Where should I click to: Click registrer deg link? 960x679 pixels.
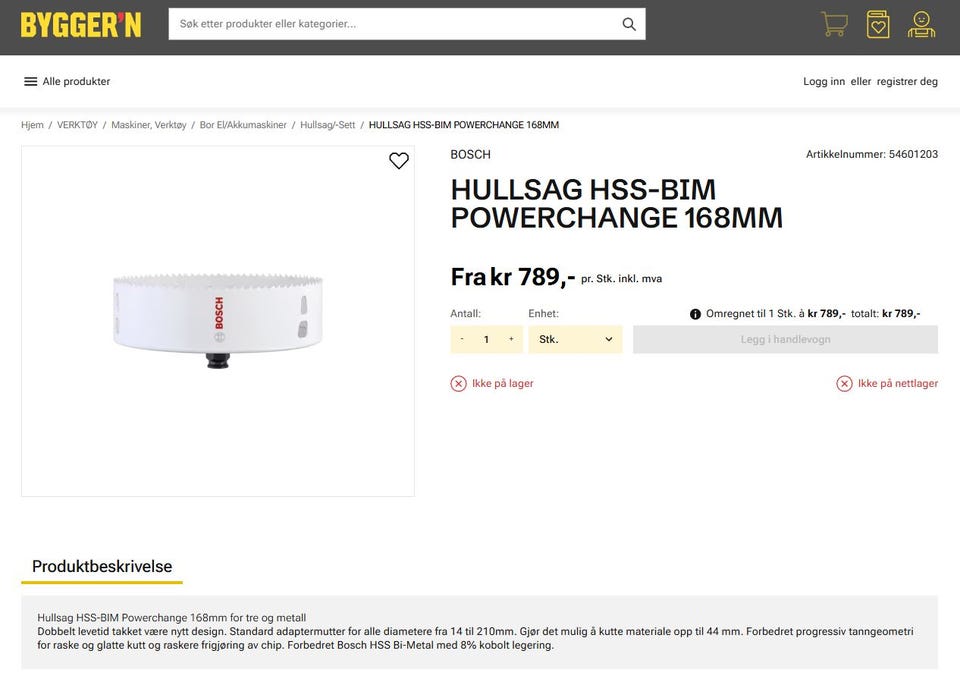[x=907, y=82]
